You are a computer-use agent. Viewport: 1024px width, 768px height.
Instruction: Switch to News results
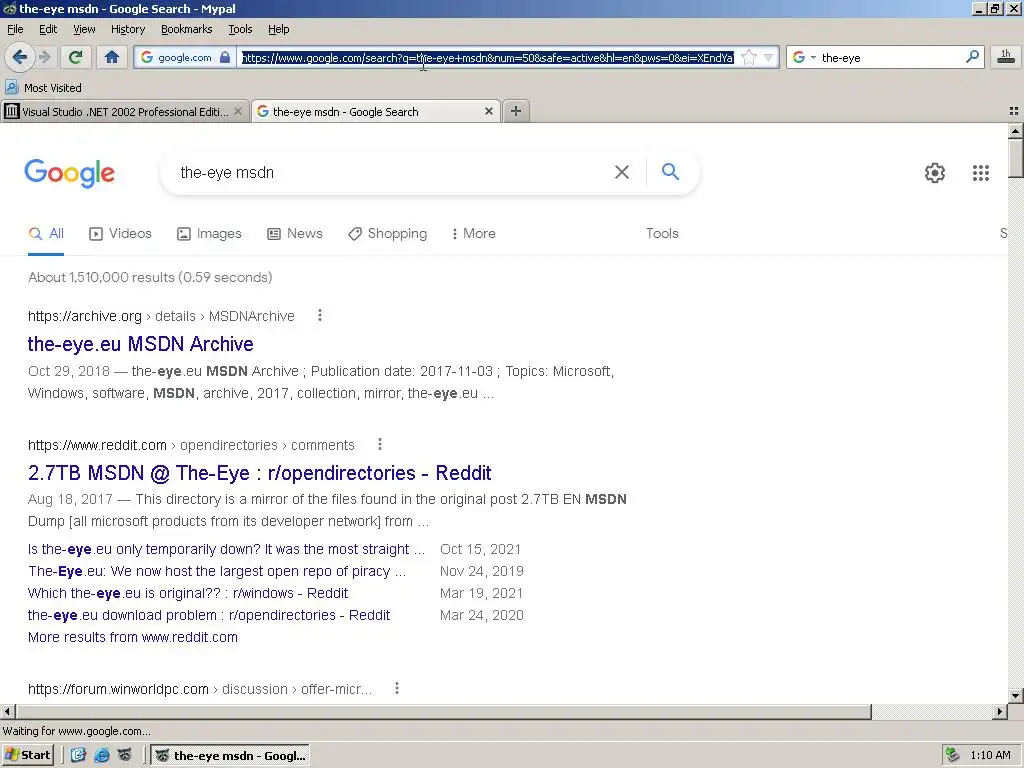tap(295, 234)
